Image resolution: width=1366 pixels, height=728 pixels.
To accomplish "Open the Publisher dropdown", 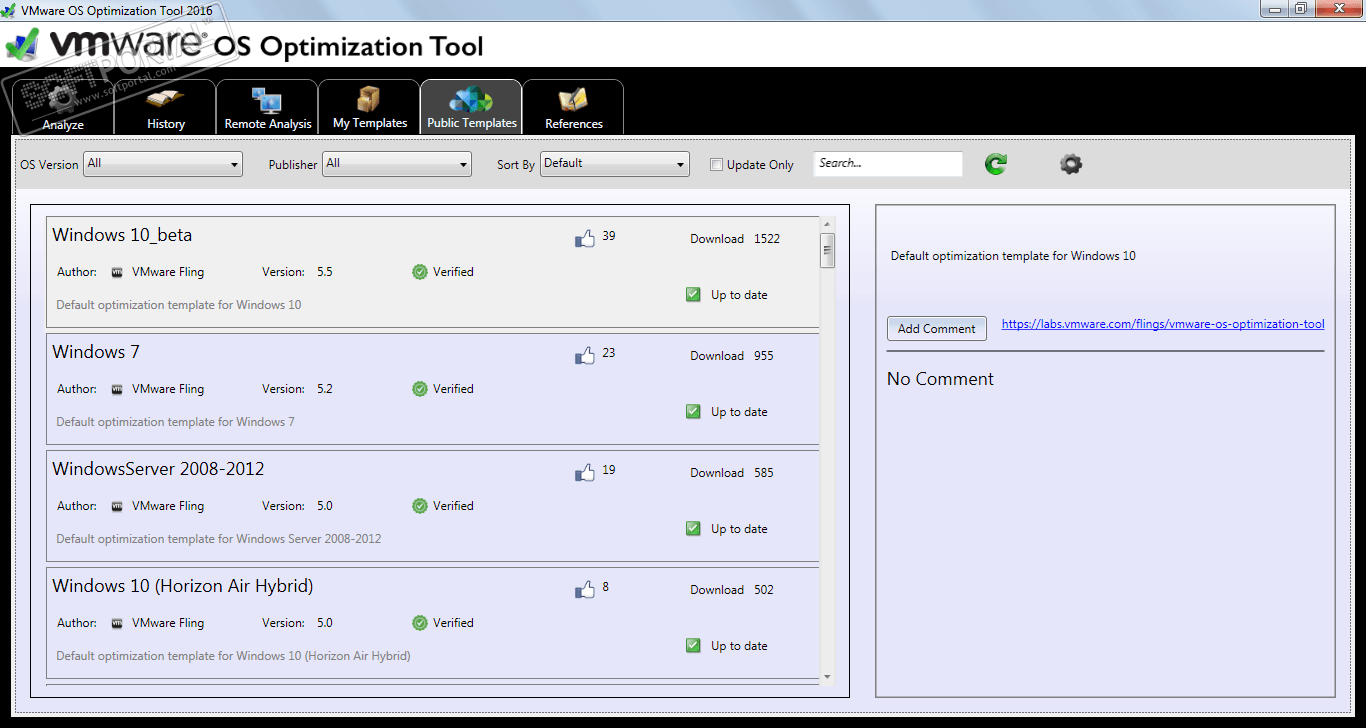I will [x=397, y=164].
